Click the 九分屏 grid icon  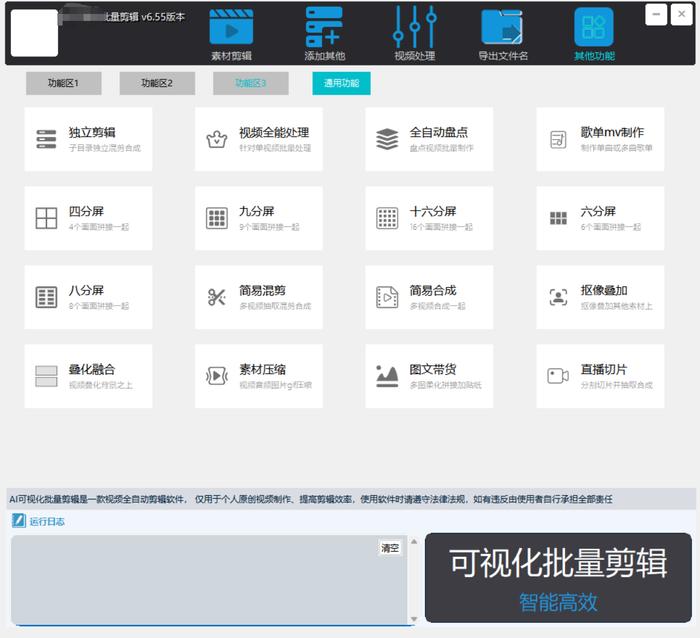tap(217, 218)
